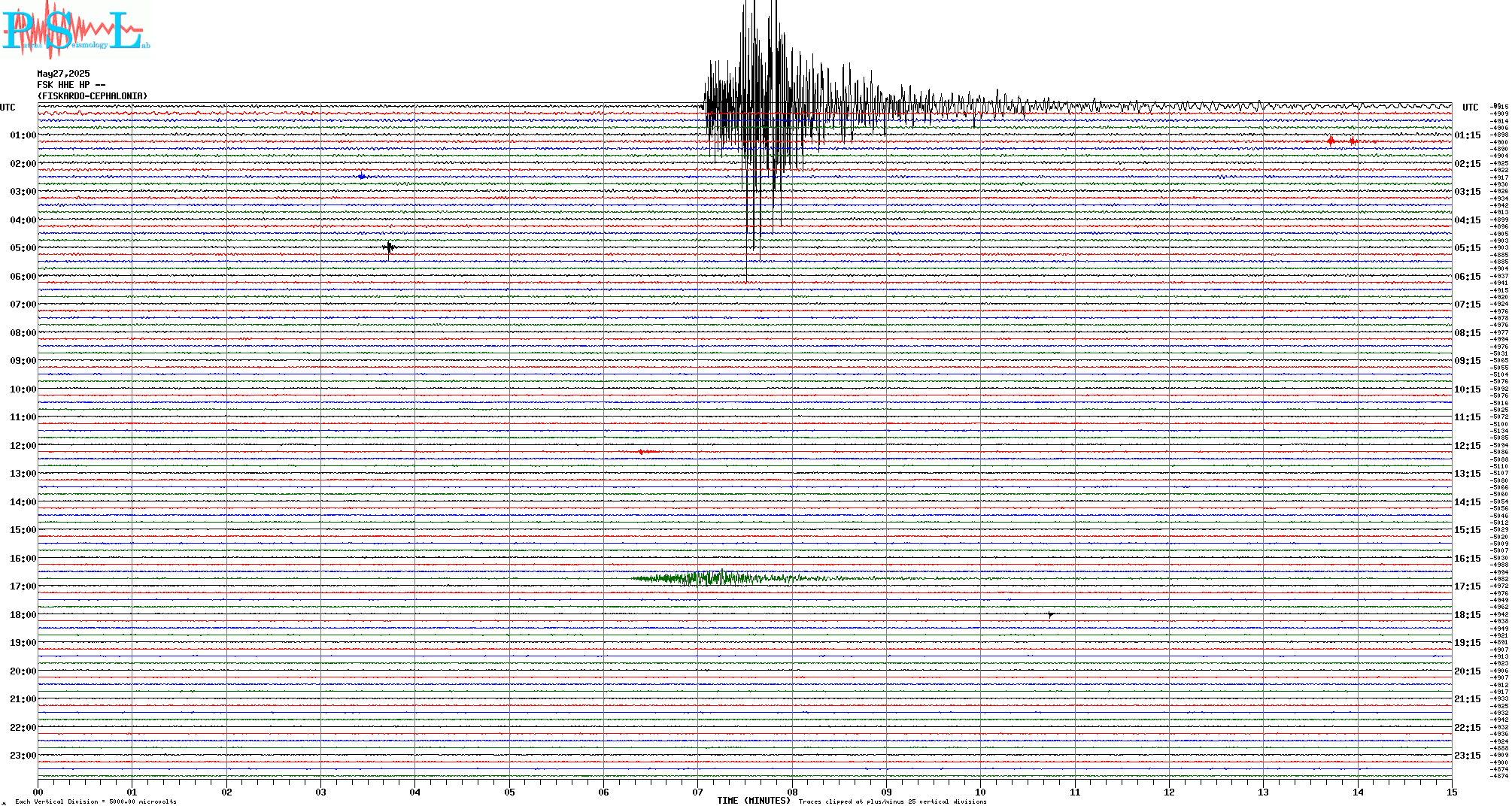Click the 07:00 hour label
The width and height of the screenshot is (1512, 812).
pyautogui.click(x=23, y=304)
